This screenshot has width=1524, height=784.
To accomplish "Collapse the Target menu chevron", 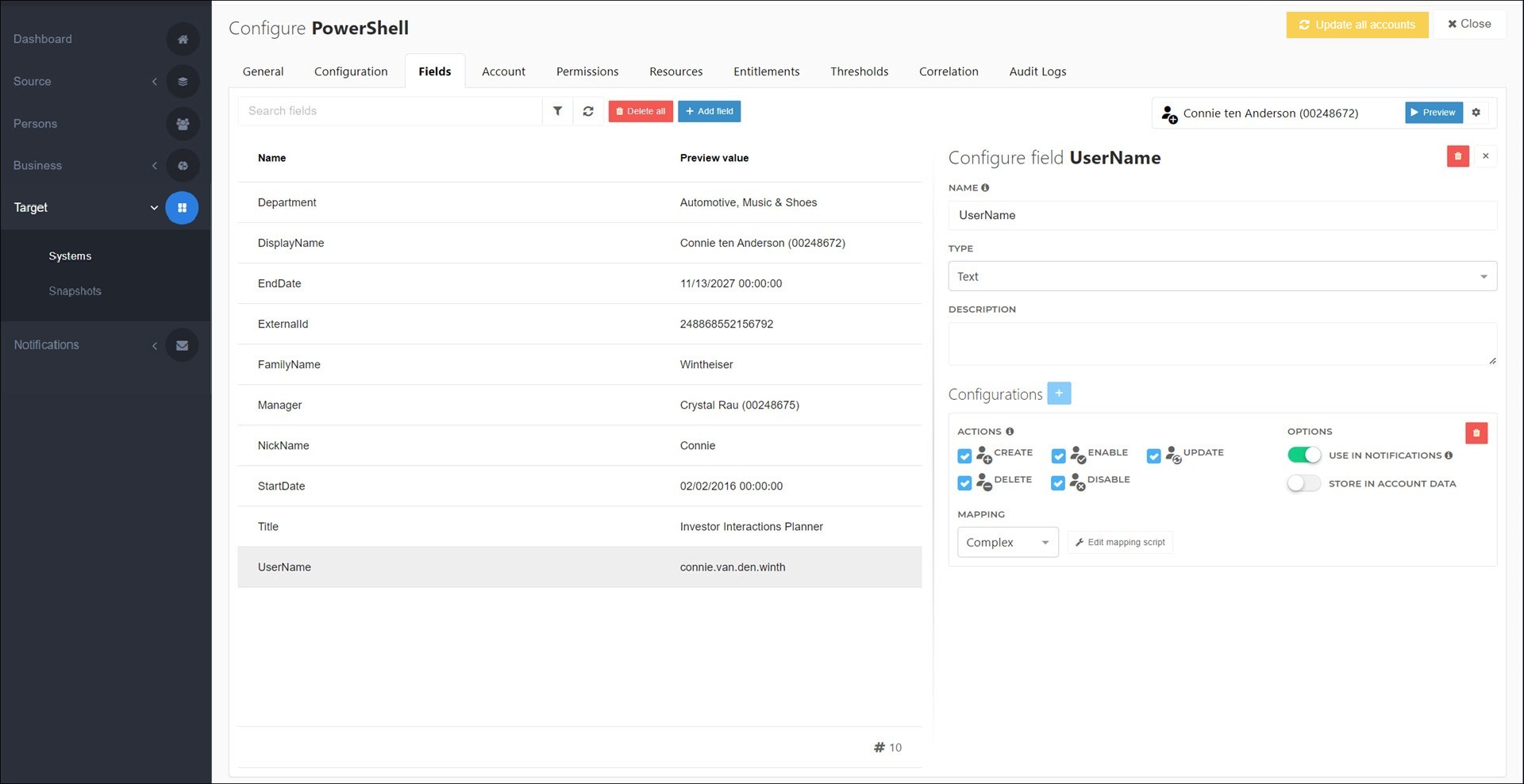I will coord(154,208).
